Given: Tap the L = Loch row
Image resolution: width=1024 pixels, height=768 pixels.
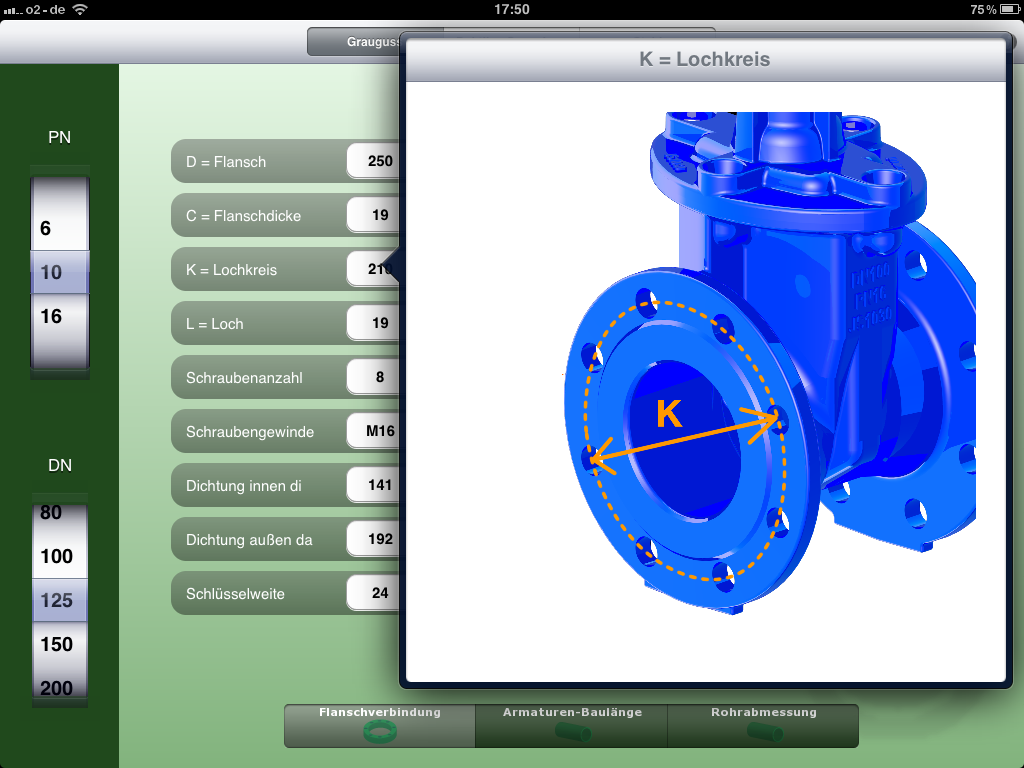Looking at the screenshot, I should (x=262, y=323).
